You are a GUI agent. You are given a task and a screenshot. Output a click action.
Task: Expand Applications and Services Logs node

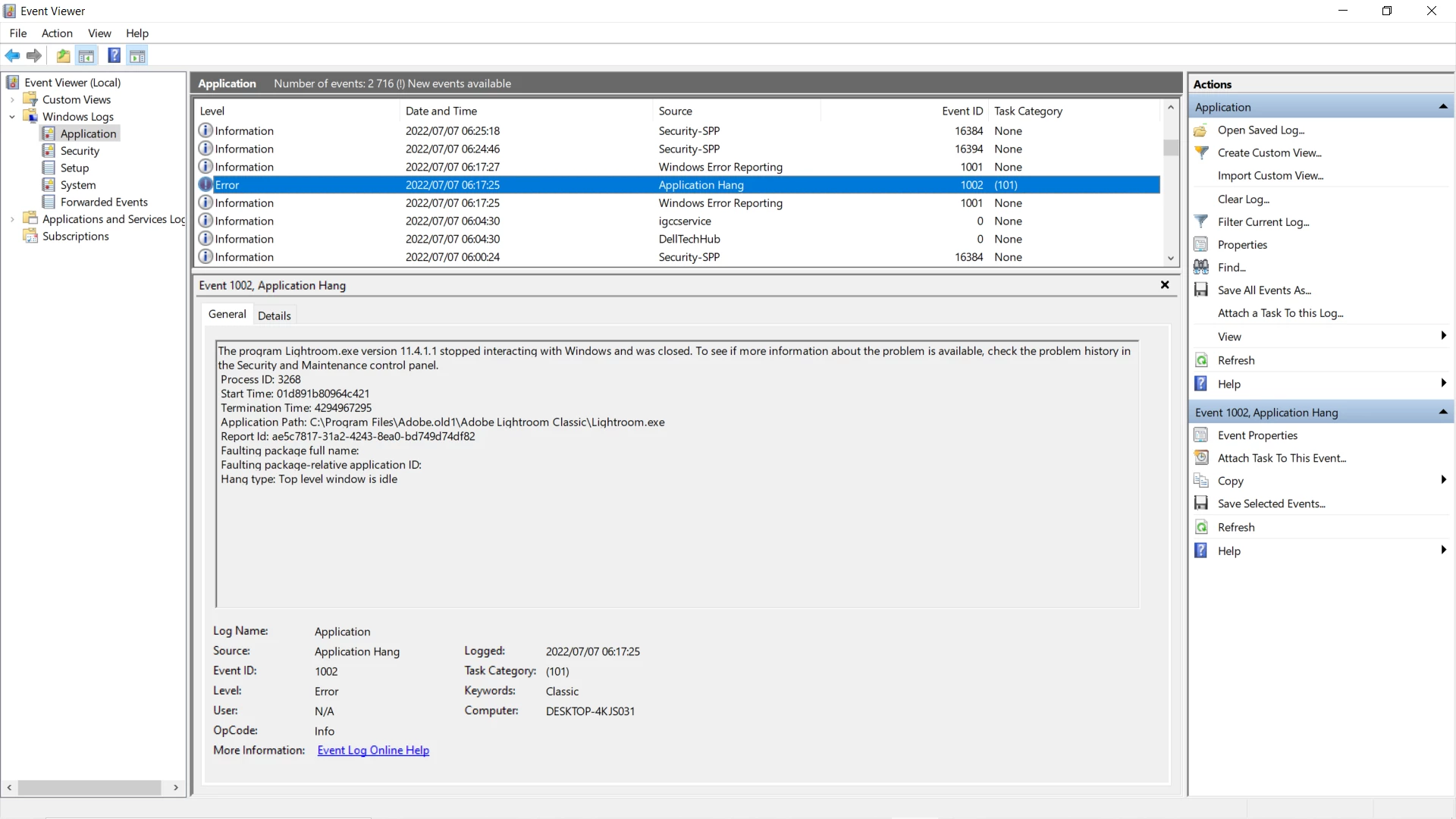(12, 219)
